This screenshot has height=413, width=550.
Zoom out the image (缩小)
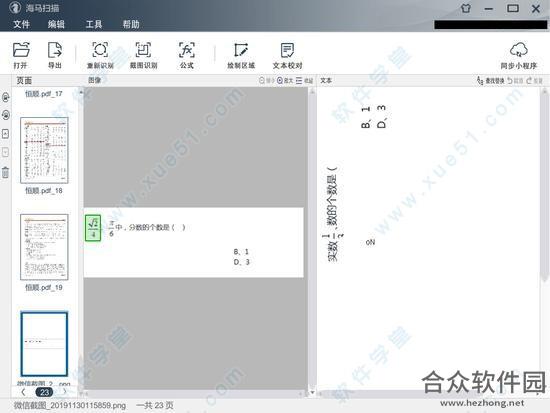pos(266,80)
